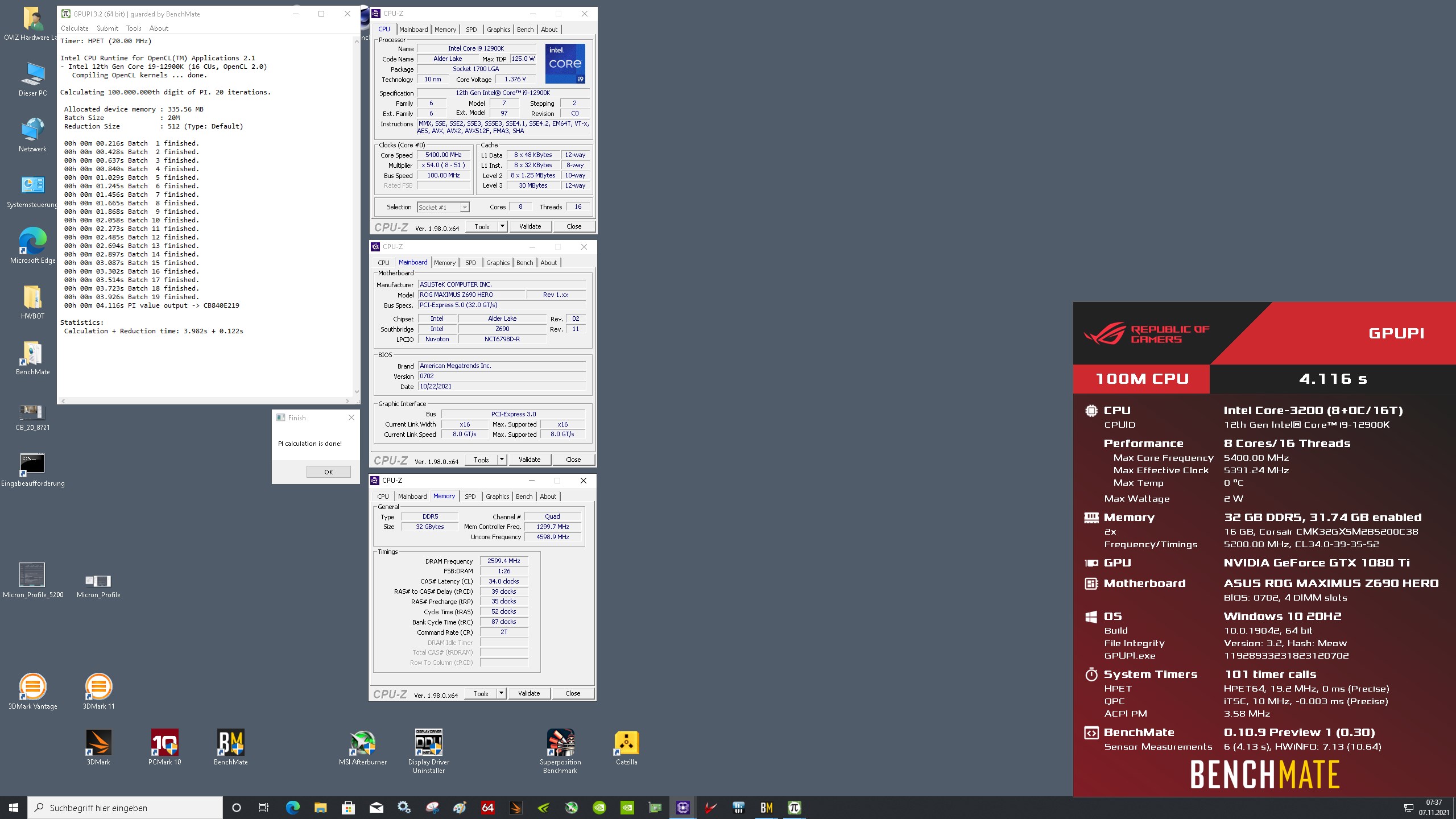Open AIDA64 from the taskbar
This screenshot has height=819, width=1456.
pos(487,808)
